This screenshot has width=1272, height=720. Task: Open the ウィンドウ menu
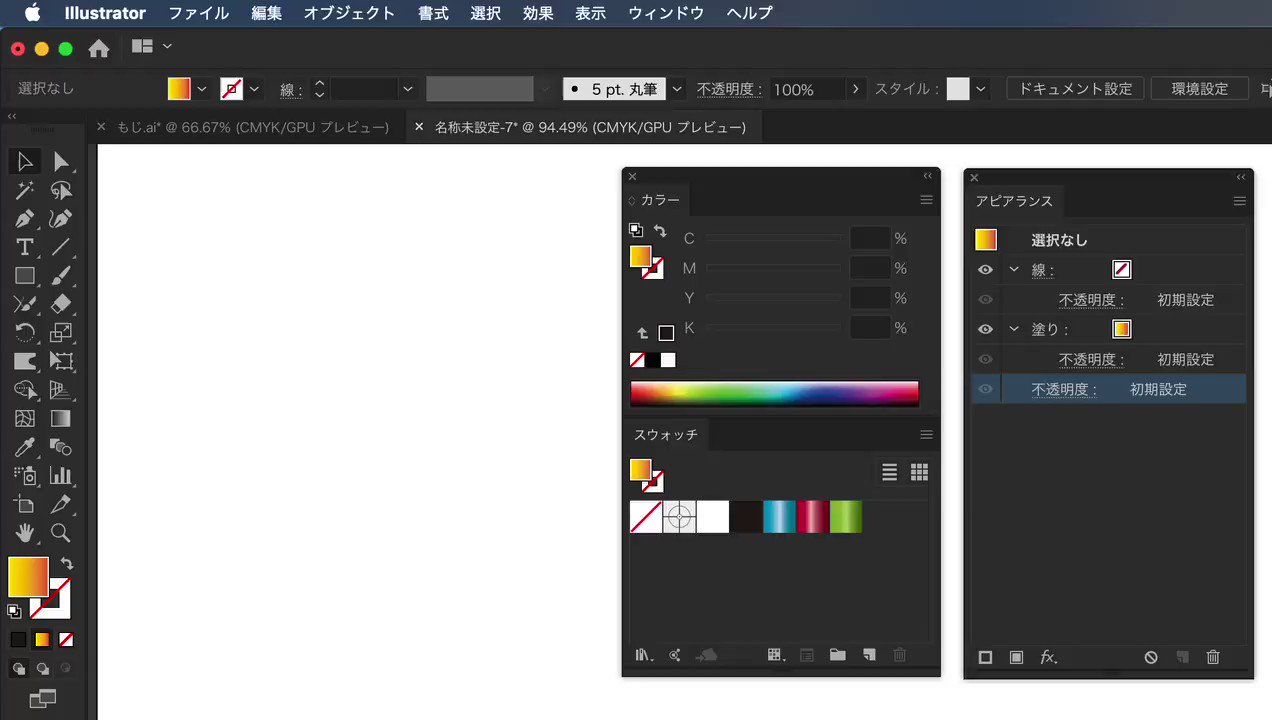pyautogui.click(x=666, y=13)
